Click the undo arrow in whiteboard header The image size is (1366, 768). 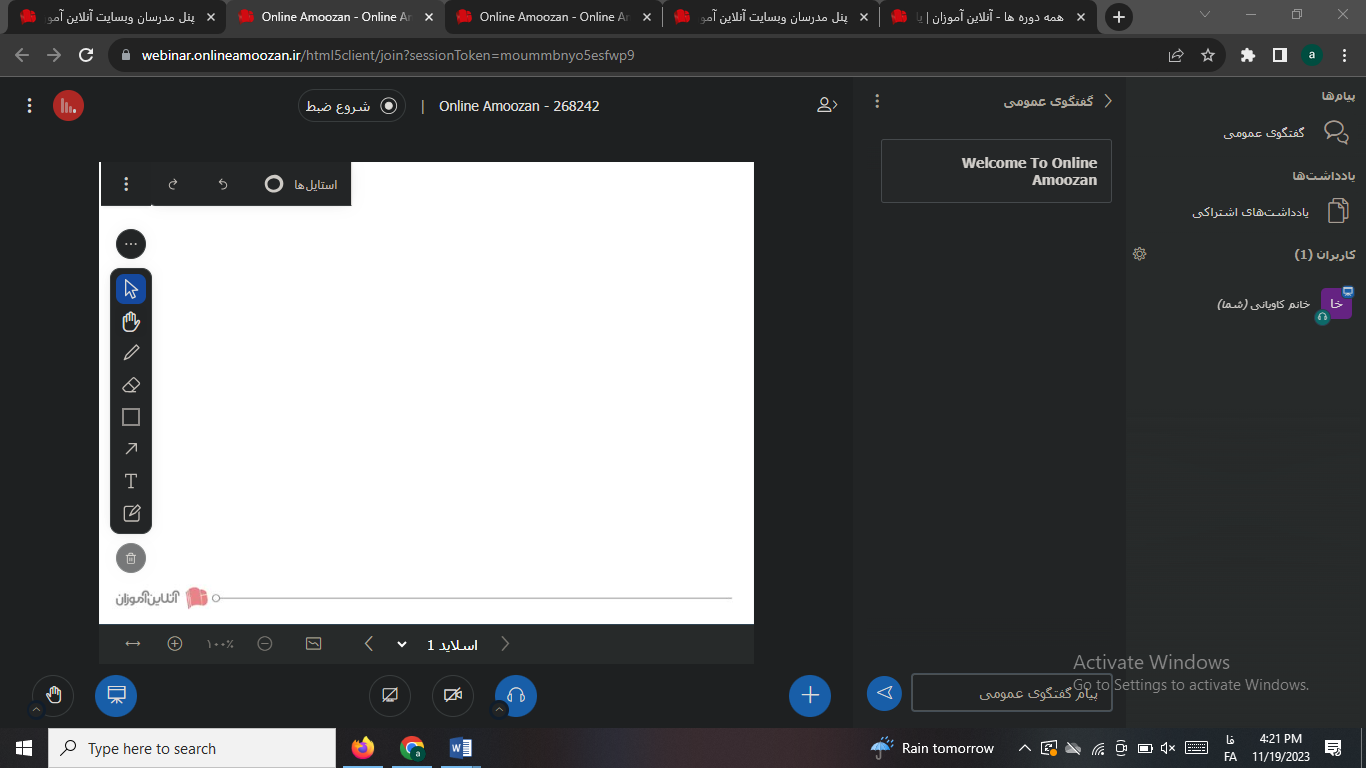(223, 184)
